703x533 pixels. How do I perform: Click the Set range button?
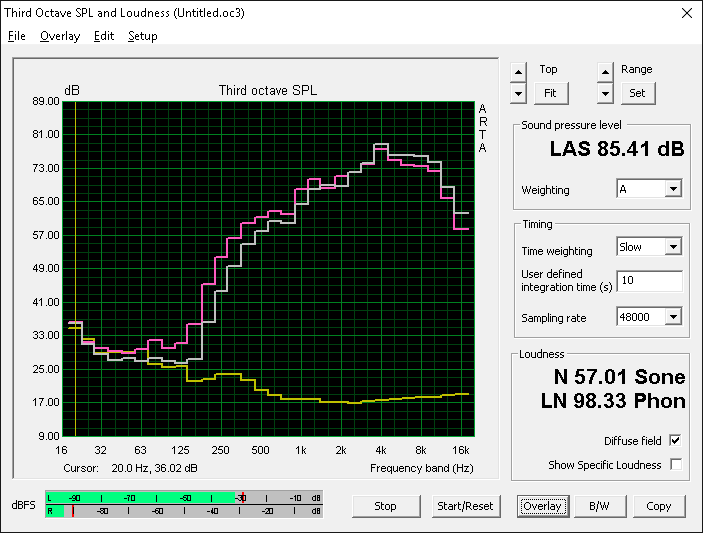point(638,93)
